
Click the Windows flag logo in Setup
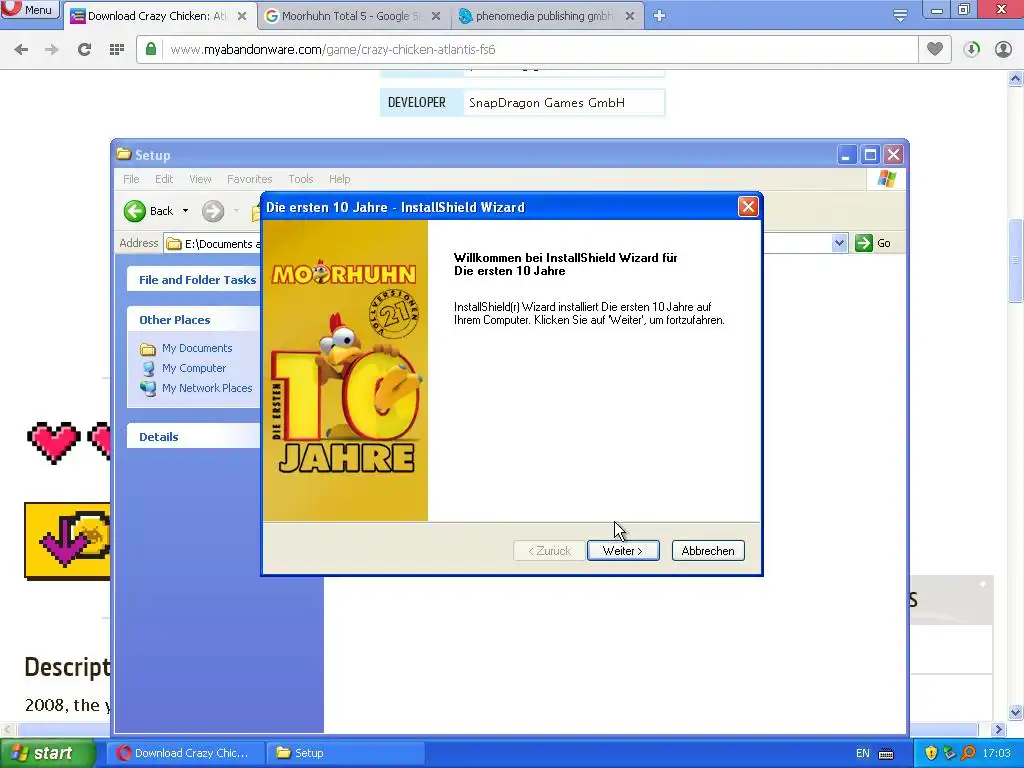point(887,178)
